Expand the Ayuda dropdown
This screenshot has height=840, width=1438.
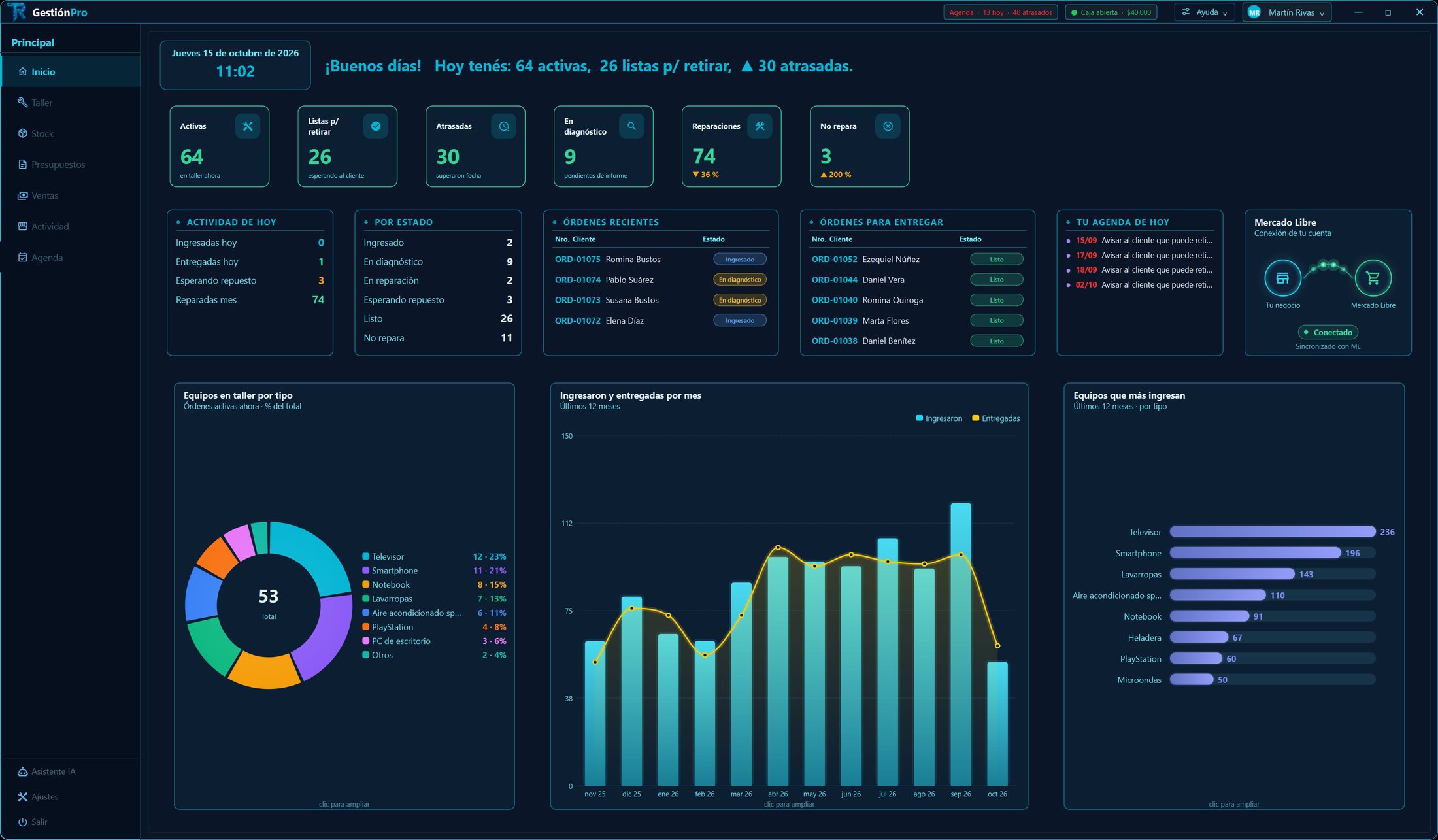(1205, 12)
